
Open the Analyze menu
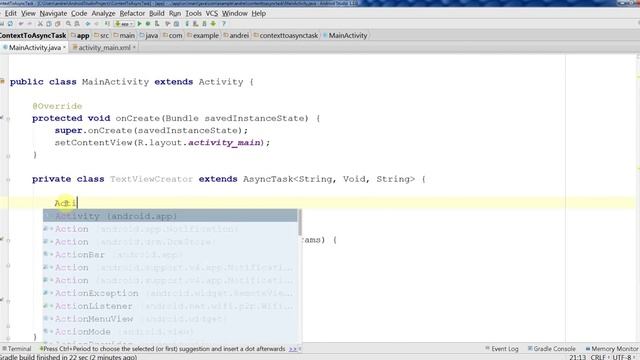103,13
